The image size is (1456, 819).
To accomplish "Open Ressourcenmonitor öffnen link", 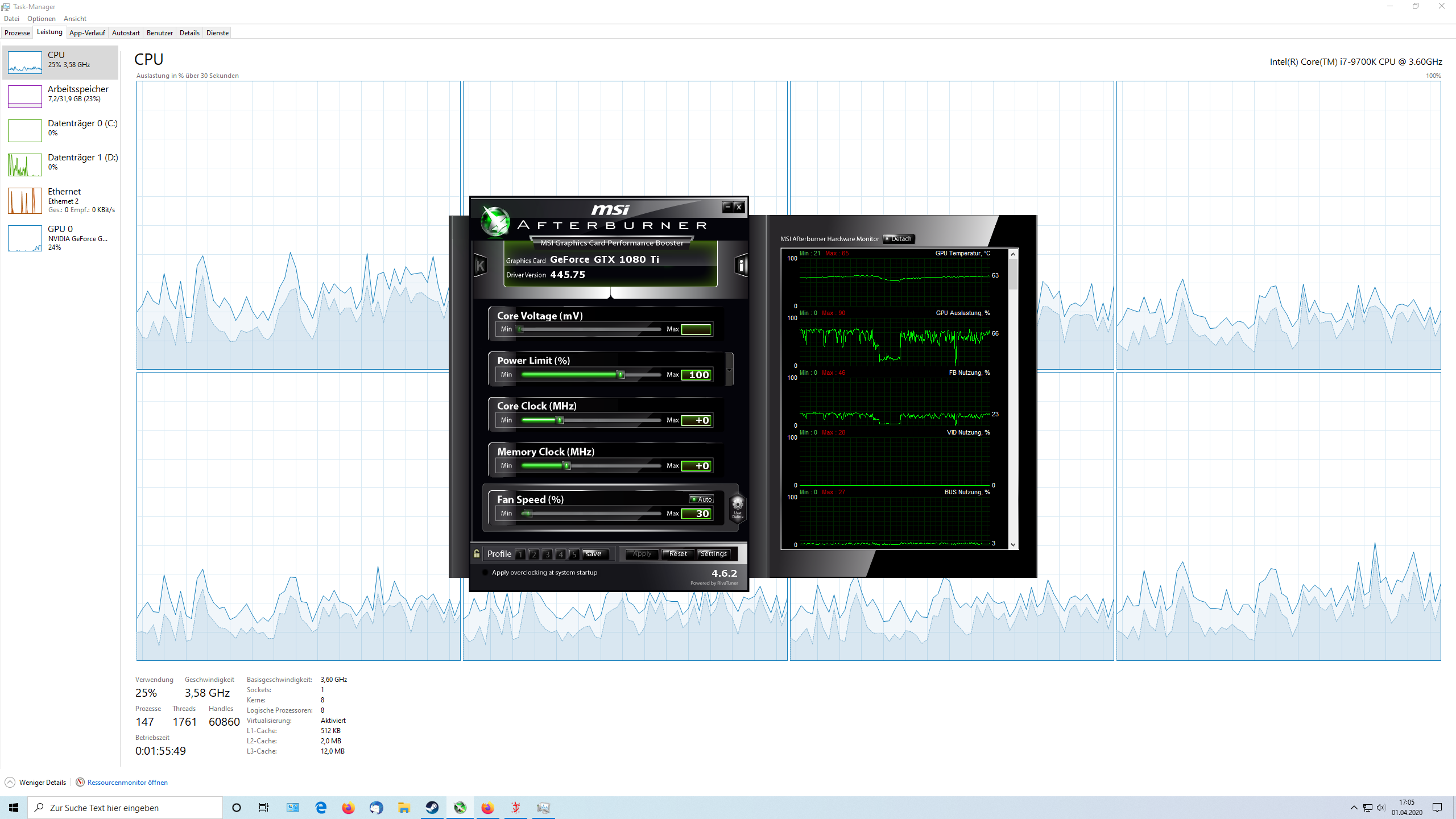I will pyautogui.click(x=127, y=782).
